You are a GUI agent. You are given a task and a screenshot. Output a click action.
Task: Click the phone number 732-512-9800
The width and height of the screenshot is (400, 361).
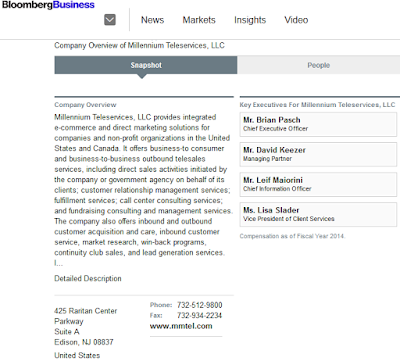[199, 305]
